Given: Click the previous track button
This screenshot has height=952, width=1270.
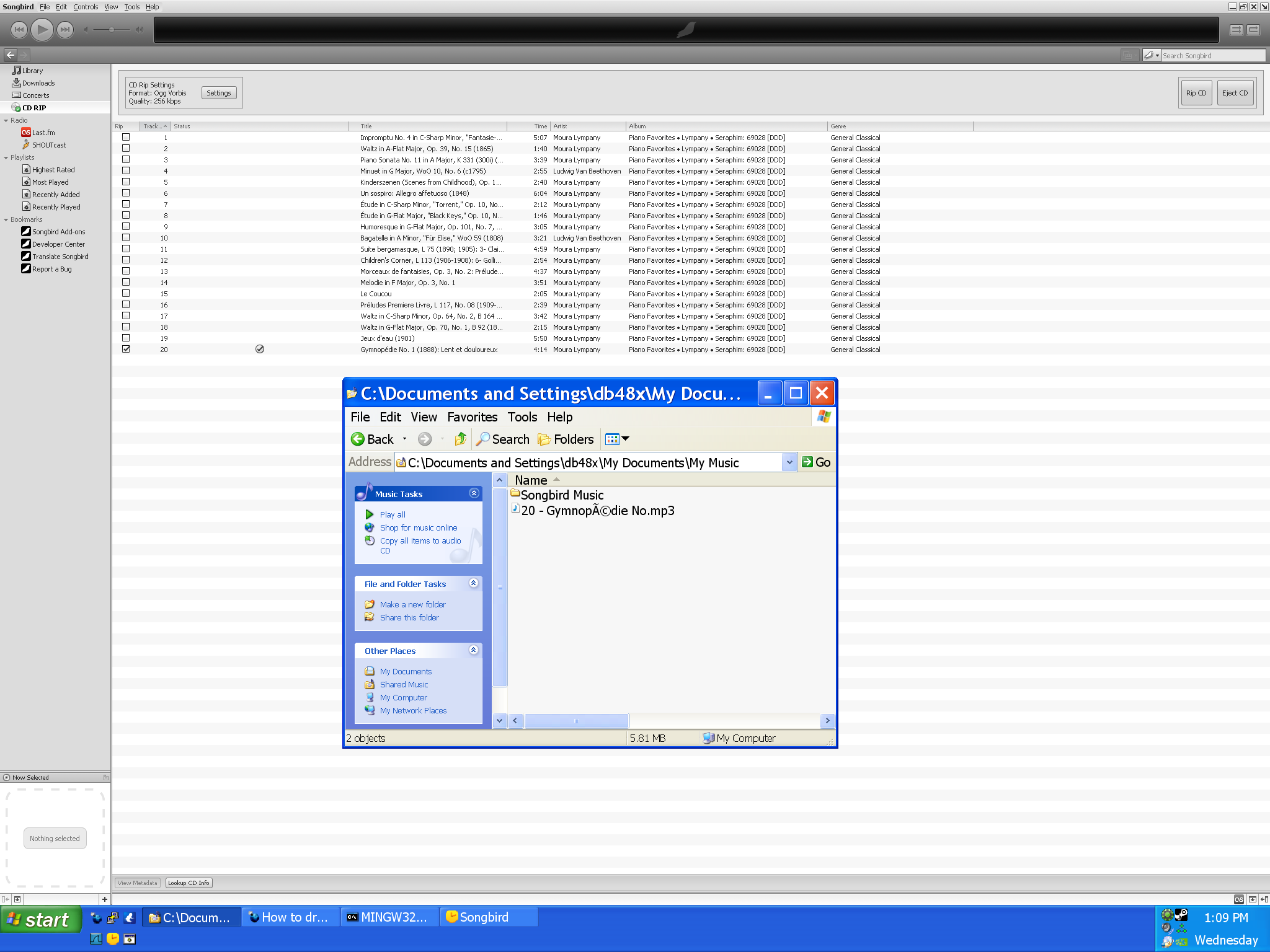Looking at the screenshot, I should tap(19, 29).
